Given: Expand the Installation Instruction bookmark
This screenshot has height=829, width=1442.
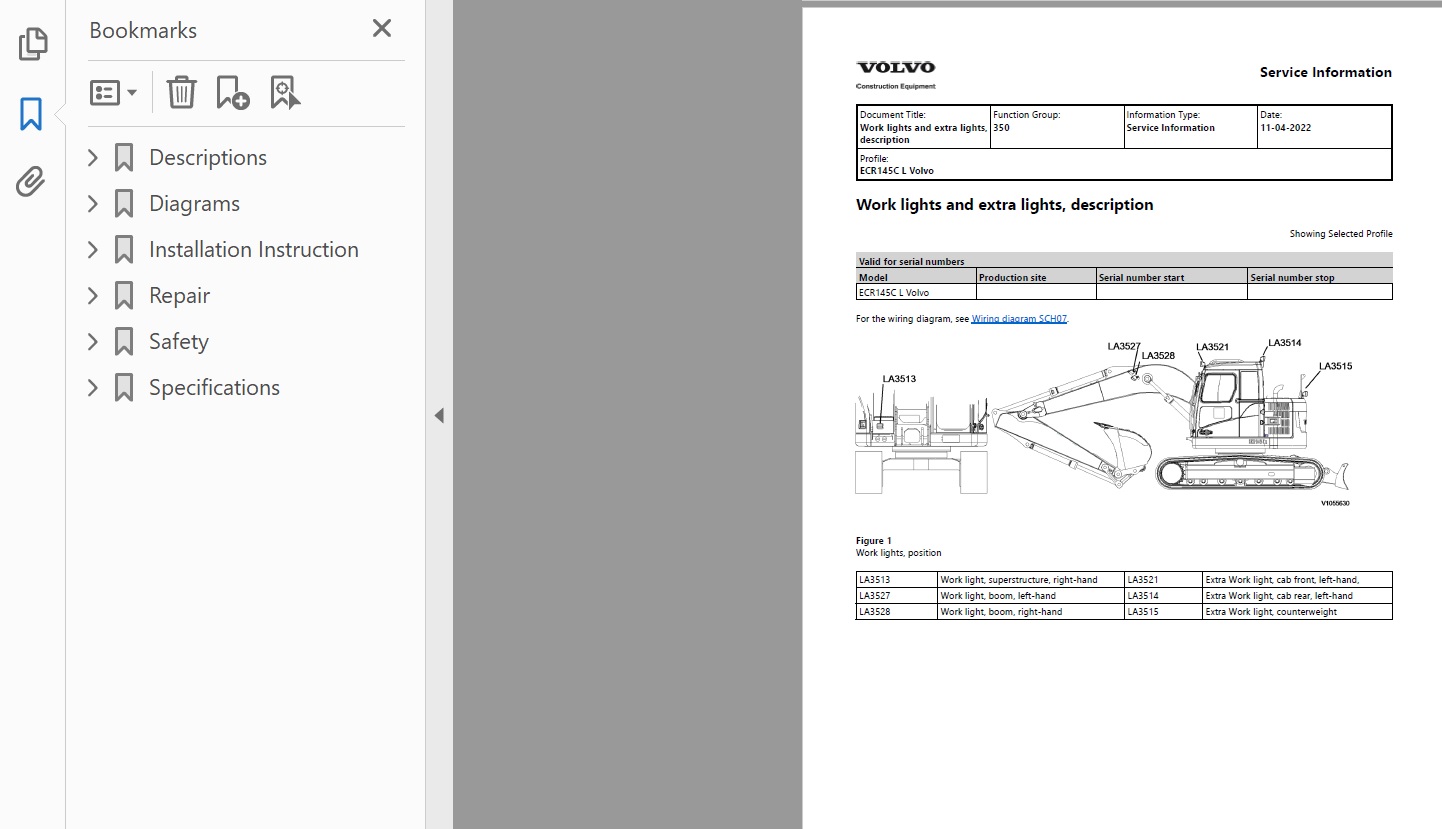Looking at the screenshot, I should (x=93, y=250).
